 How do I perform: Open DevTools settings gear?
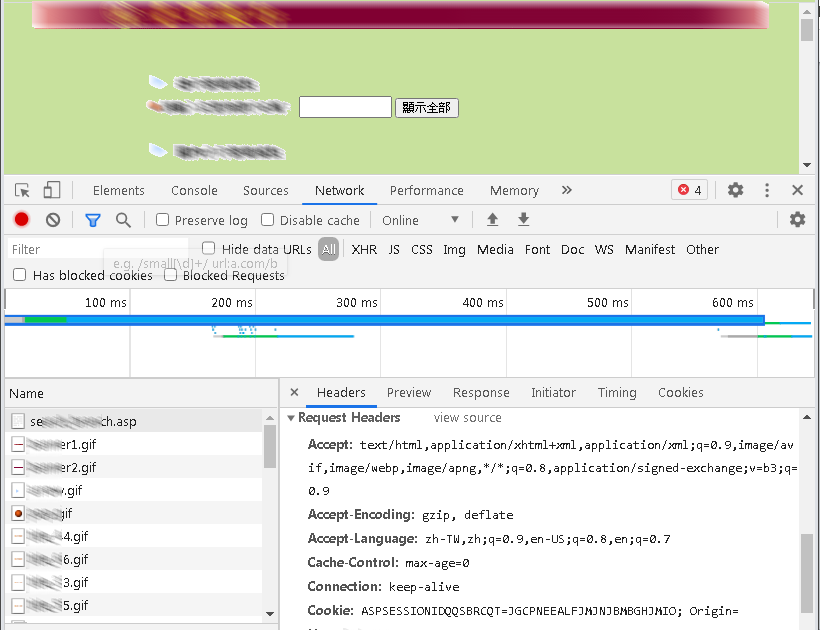736,189
